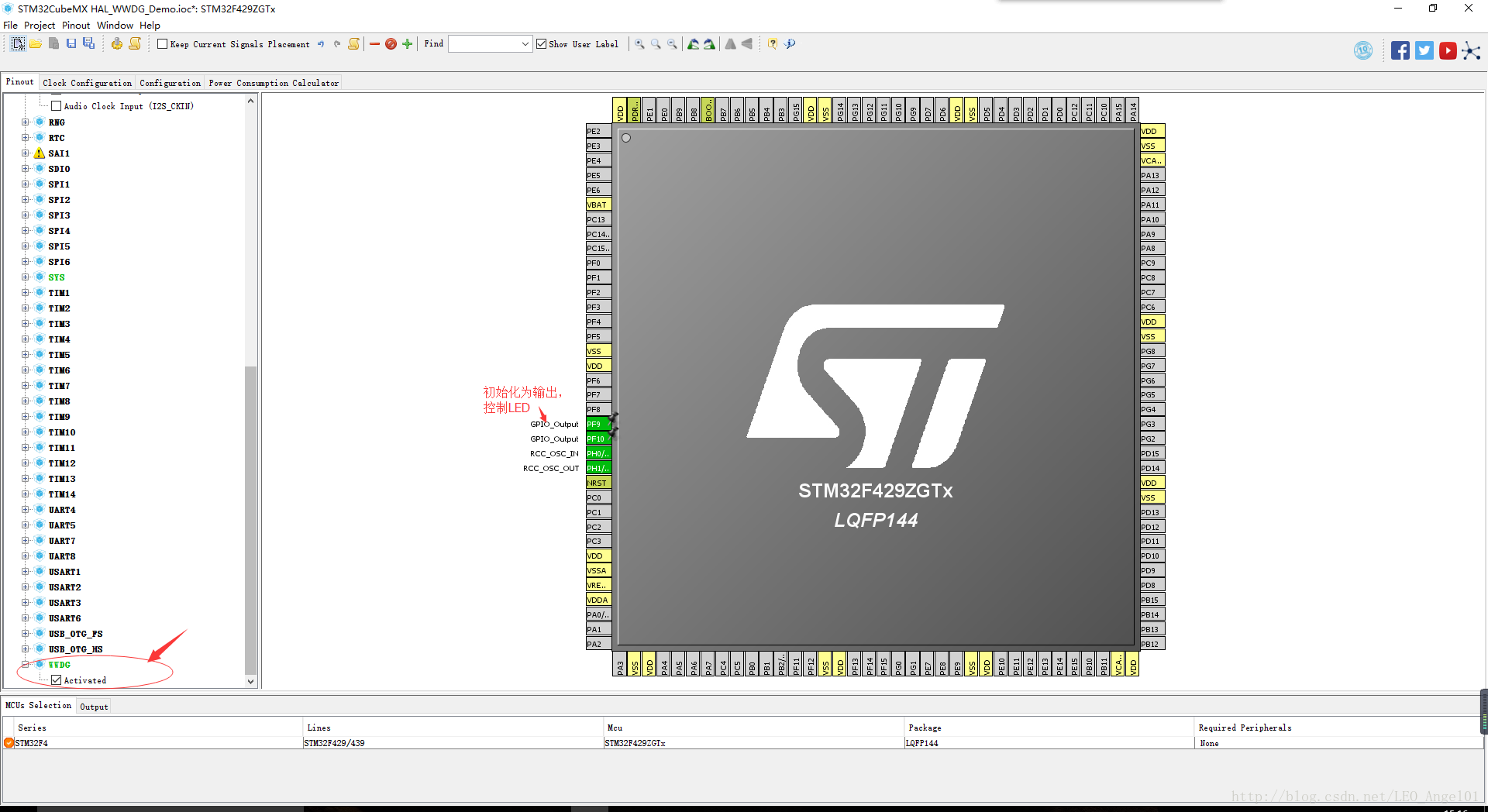Select the green PF9 pin on chip
1488x812 pixels.
[x=598, y=424]
